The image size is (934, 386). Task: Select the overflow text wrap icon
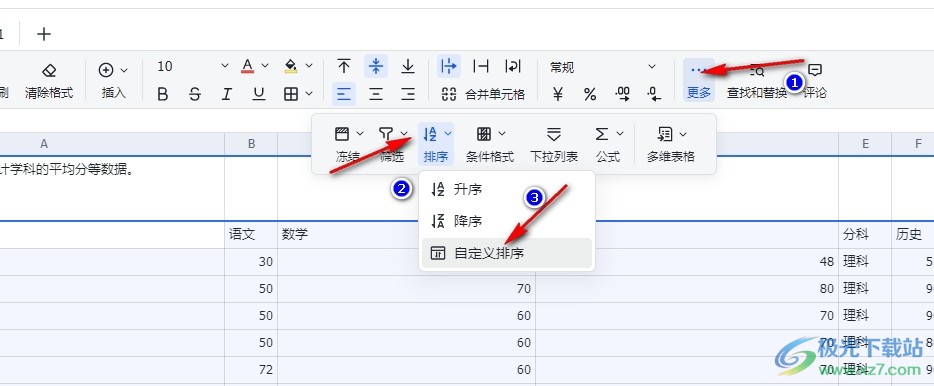tap(449, 66)
